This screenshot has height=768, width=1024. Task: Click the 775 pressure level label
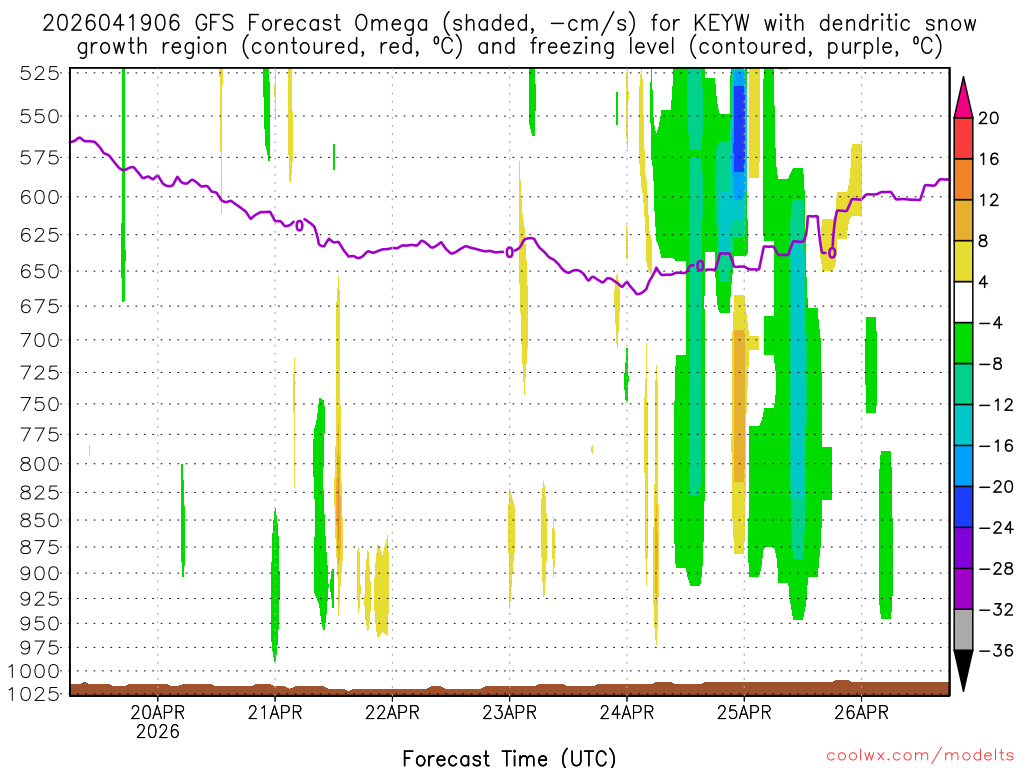point(40,435)
